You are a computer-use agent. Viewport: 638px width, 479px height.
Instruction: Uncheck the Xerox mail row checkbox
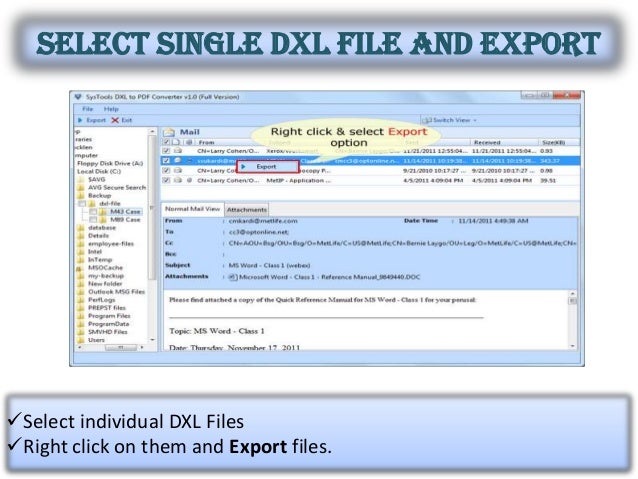pos(166,151)
